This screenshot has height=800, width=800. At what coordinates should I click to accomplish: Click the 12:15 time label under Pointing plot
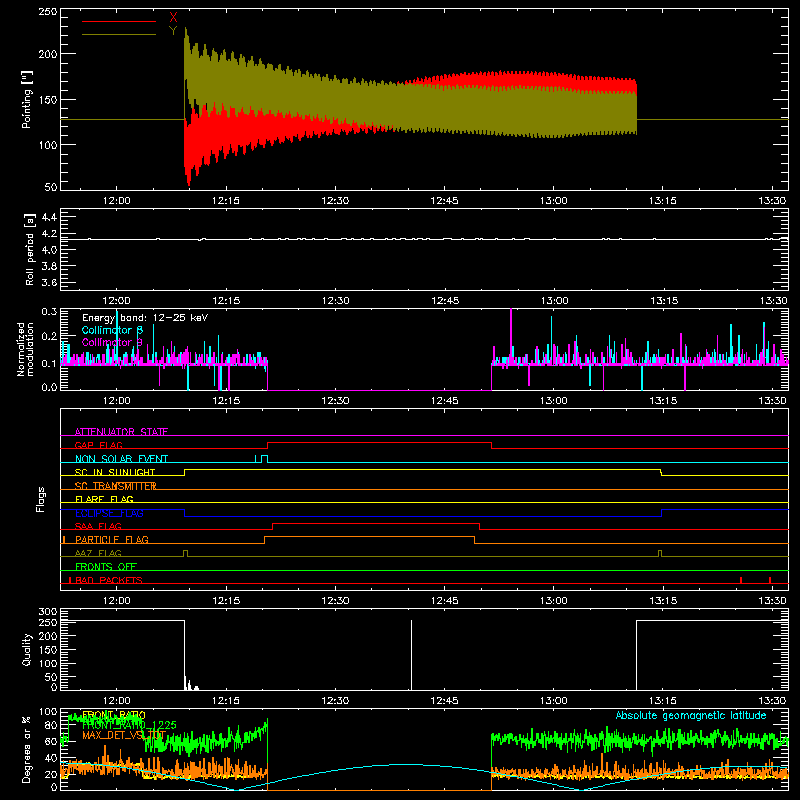tap(226, 201)
